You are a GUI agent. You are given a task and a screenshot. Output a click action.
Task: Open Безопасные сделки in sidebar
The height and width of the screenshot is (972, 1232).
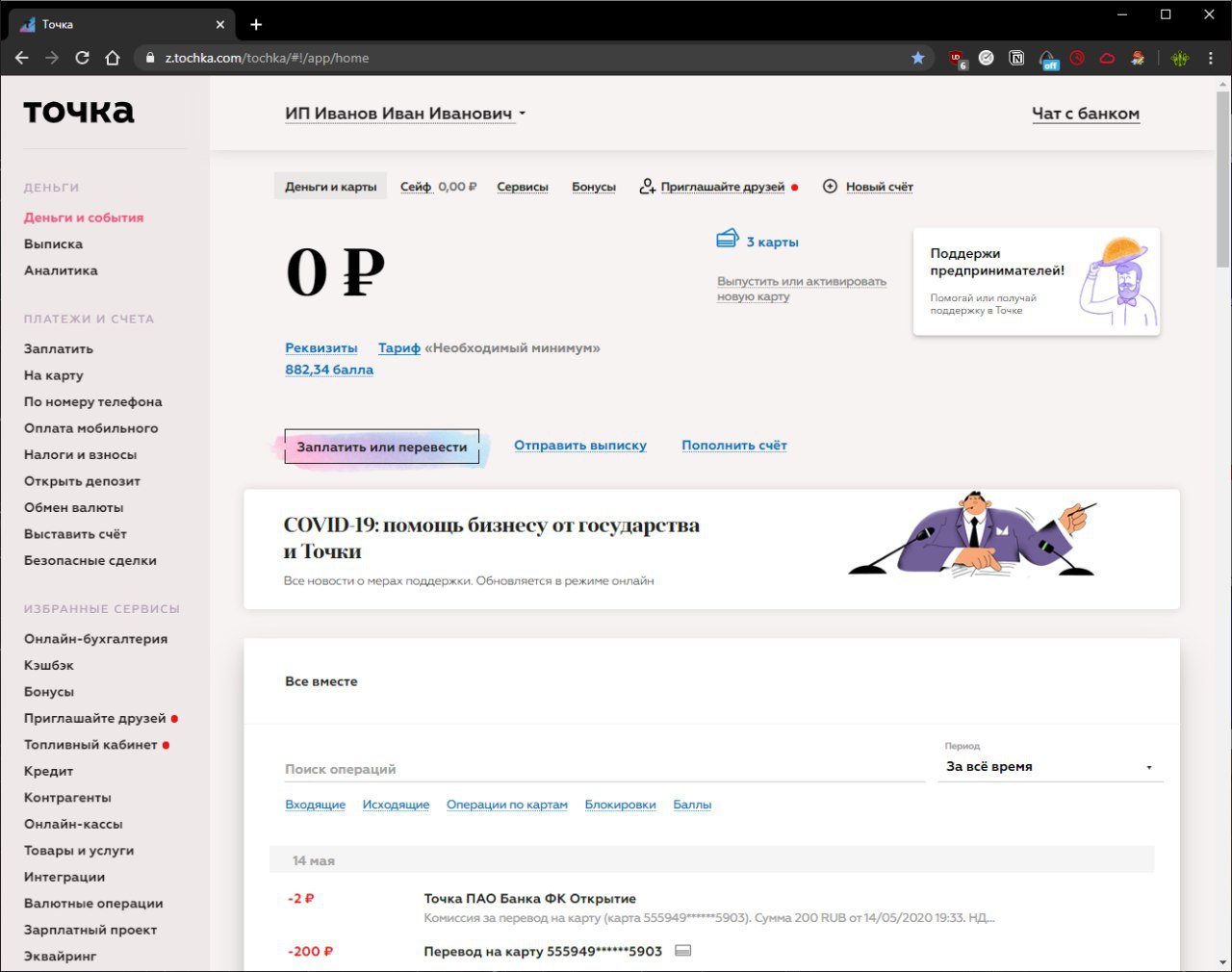[x=90, y=561]
